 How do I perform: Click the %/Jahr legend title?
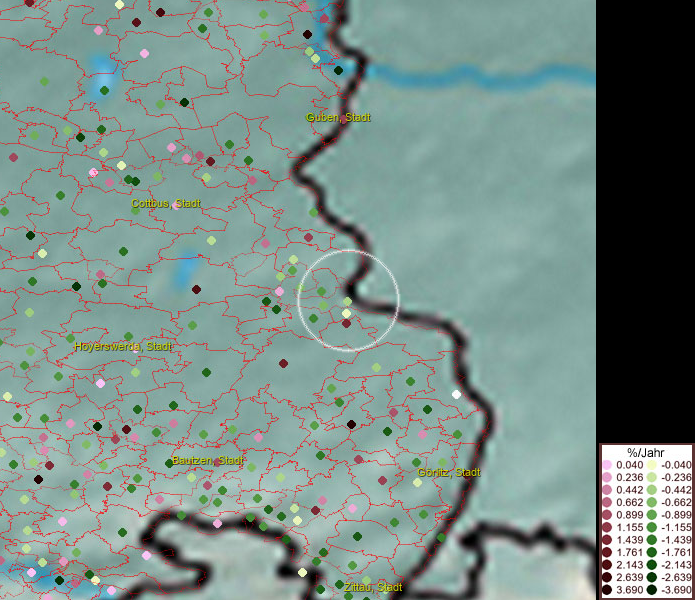coord(645,451)
